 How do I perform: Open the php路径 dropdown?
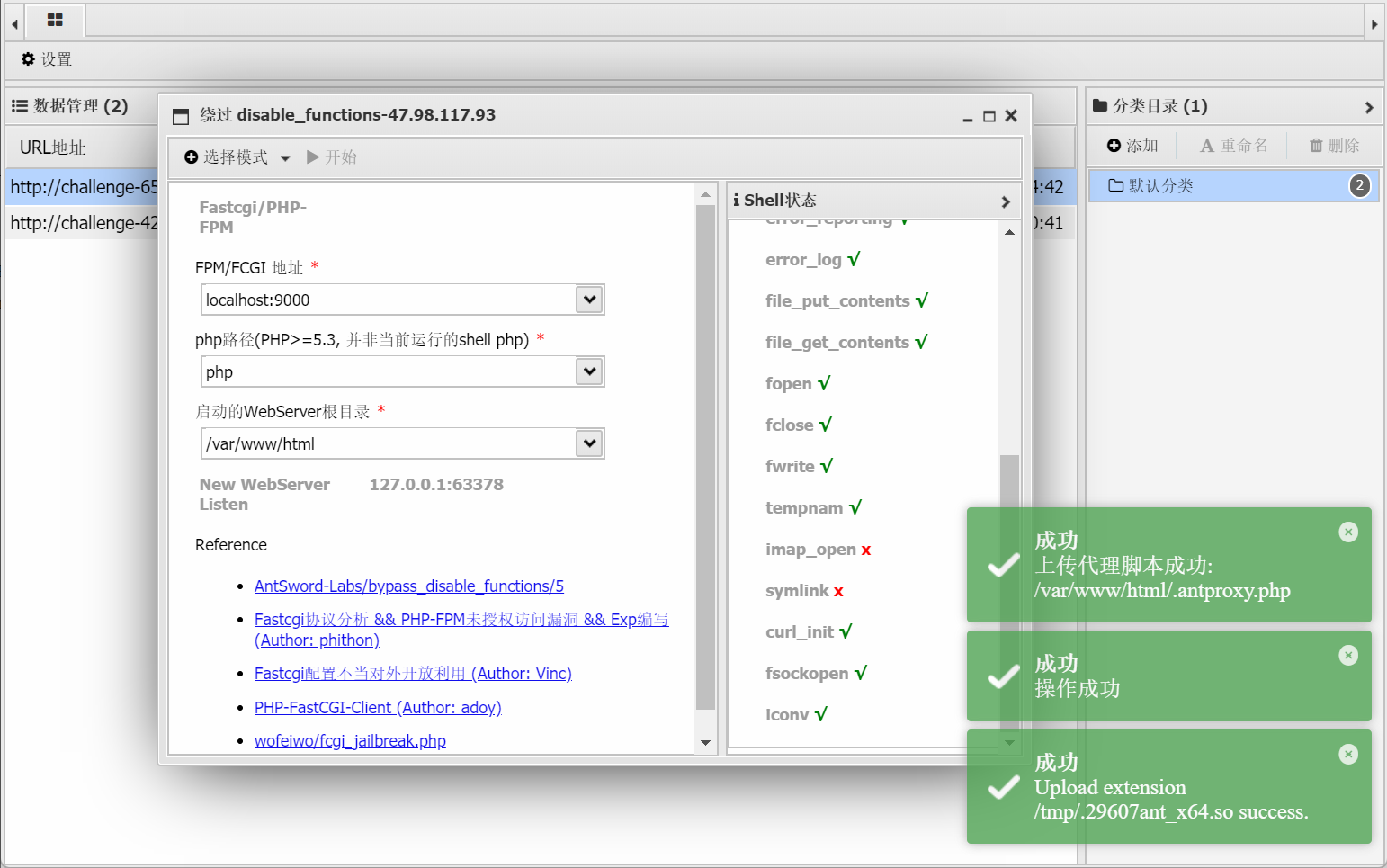pos(589,371)
